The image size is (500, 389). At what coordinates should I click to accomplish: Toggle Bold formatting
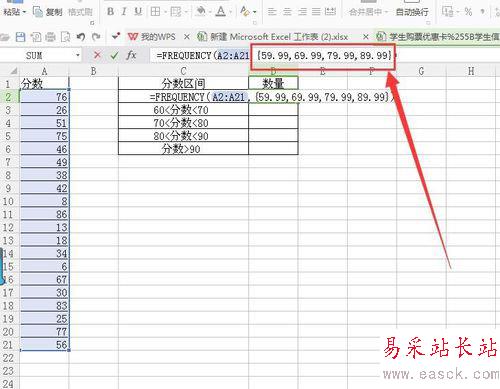[x=110, y=12]
